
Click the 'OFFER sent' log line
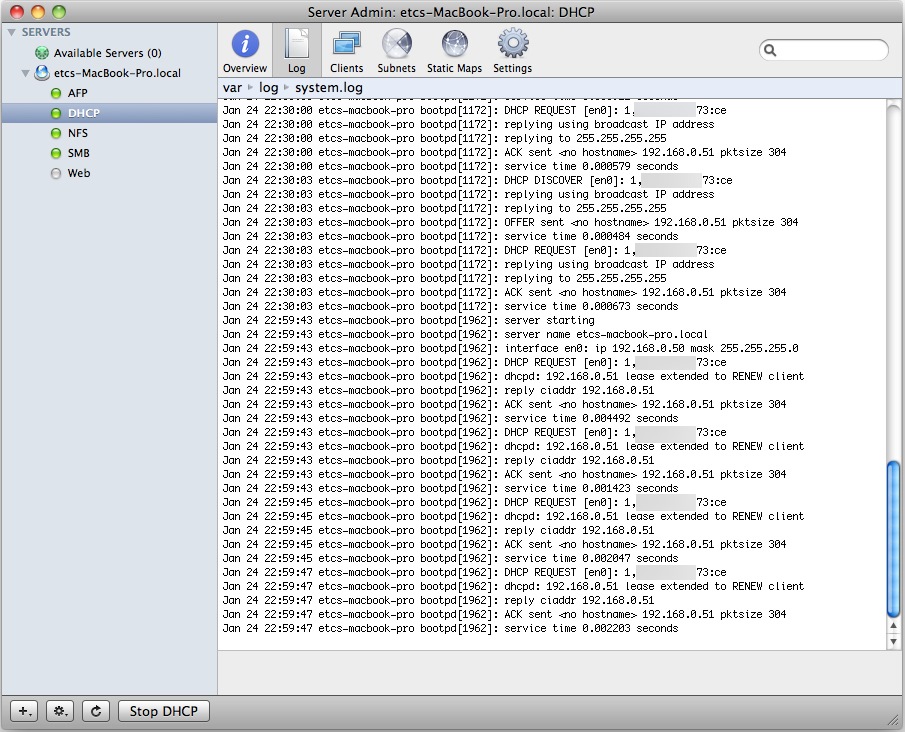point(511,222)
